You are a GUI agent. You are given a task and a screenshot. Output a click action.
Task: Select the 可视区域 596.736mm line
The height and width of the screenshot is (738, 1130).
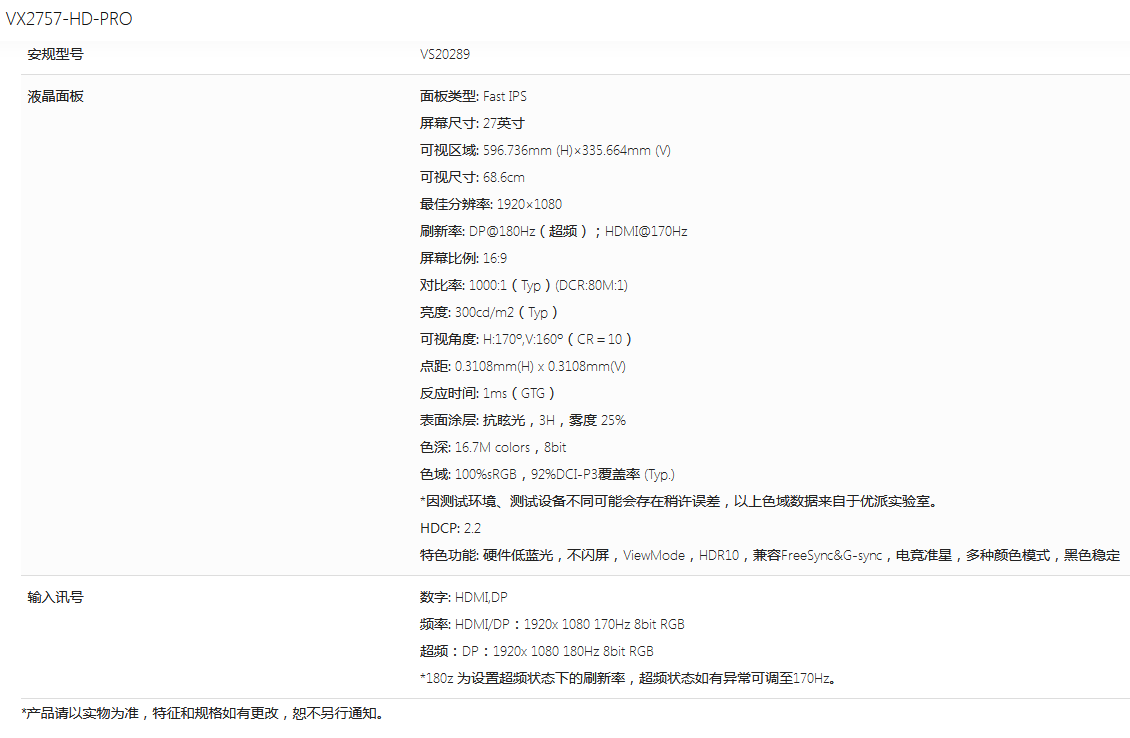click(545, 151)
